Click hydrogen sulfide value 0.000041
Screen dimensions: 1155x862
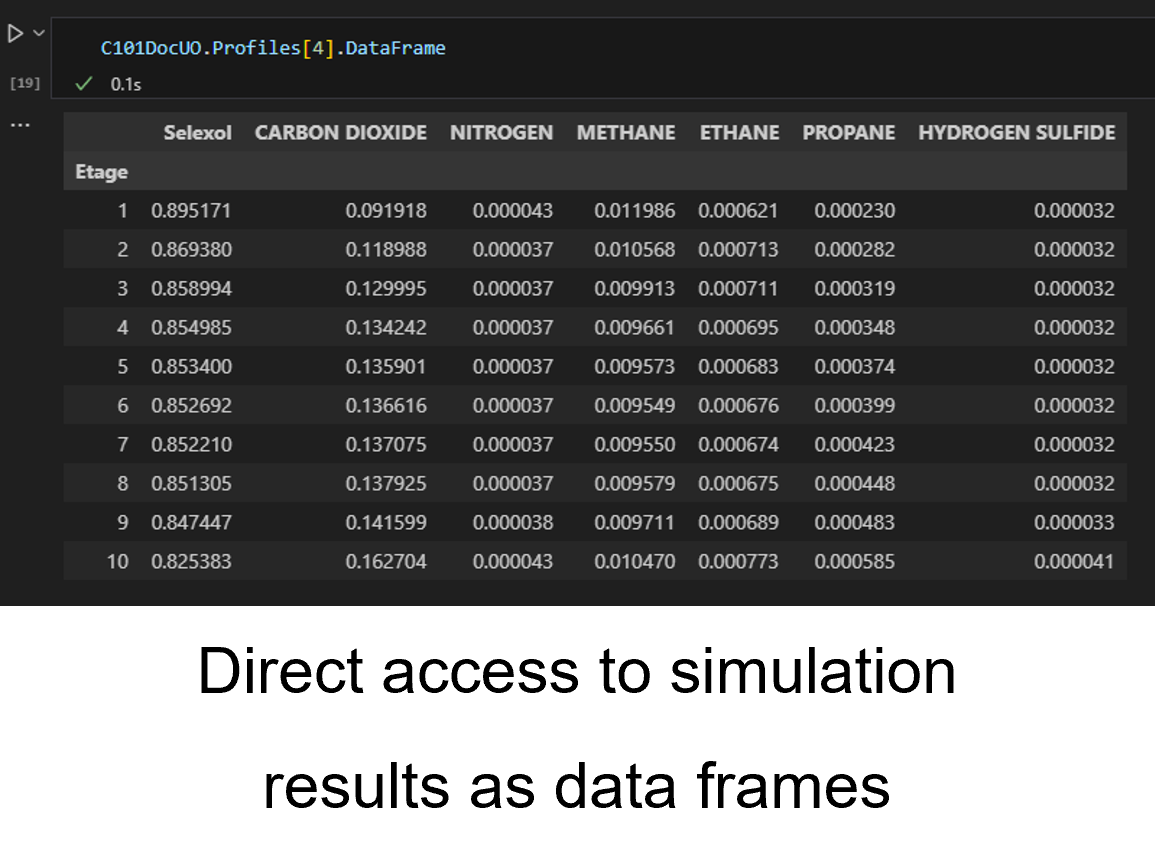[x=1074, y=562]
